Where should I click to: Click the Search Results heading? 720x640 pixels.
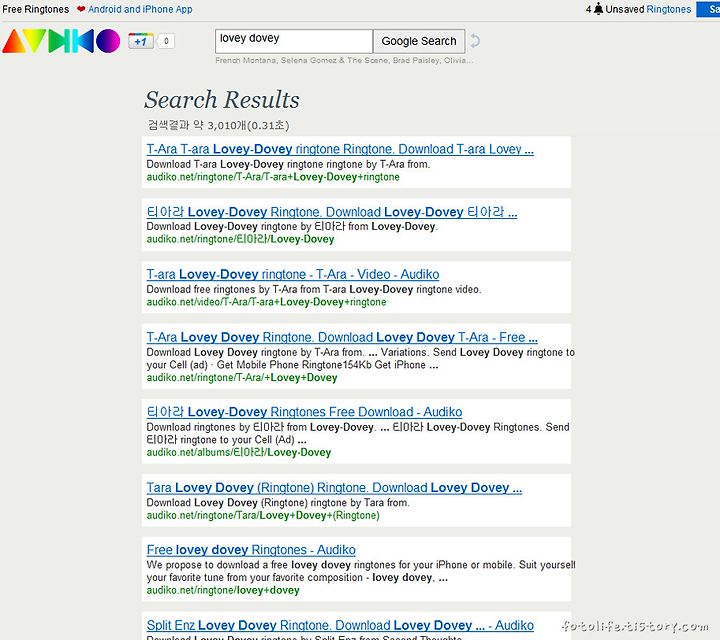coord(222,100)
